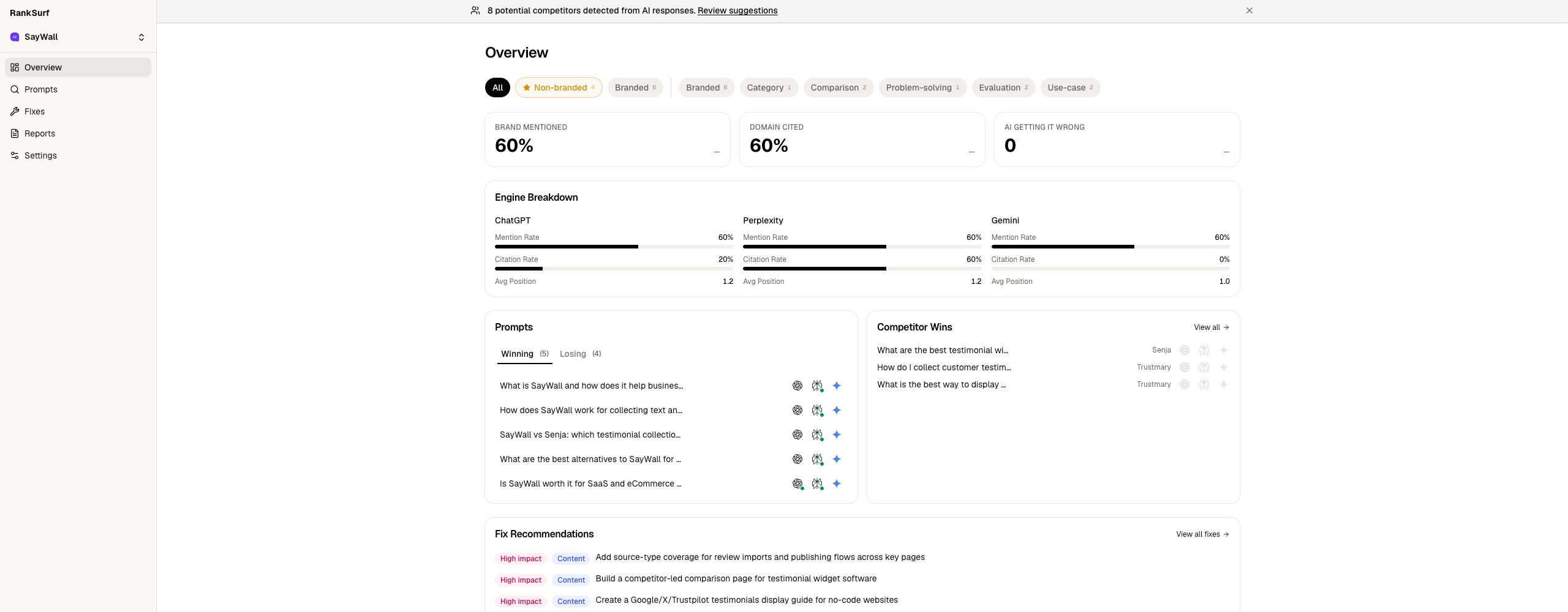Click the ChatGPT icon next to the Senja win
The image size is (1568, 612).
(1185, 350)
